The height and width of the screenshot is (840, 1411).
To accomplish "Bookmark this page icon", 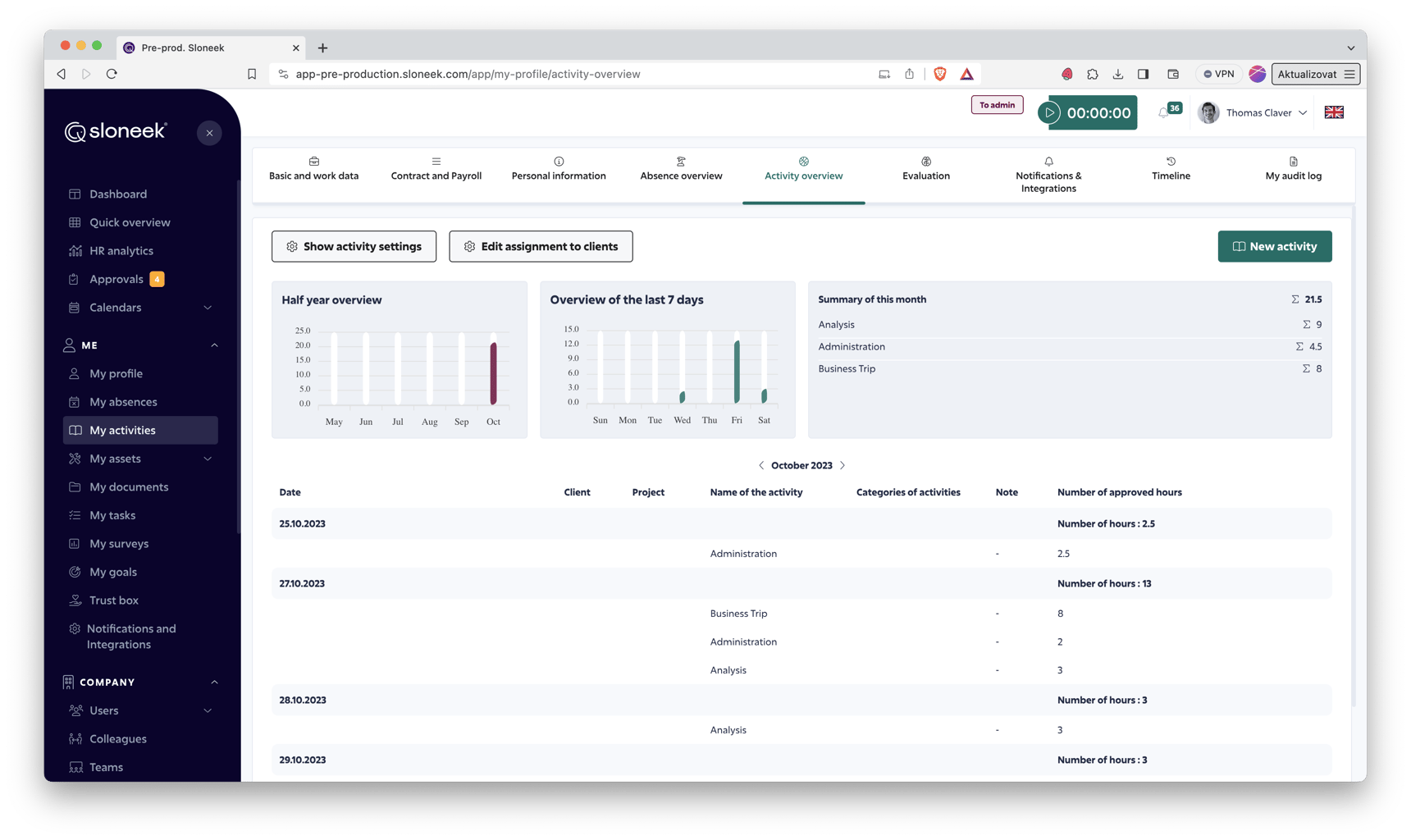I will click(252, 74).
